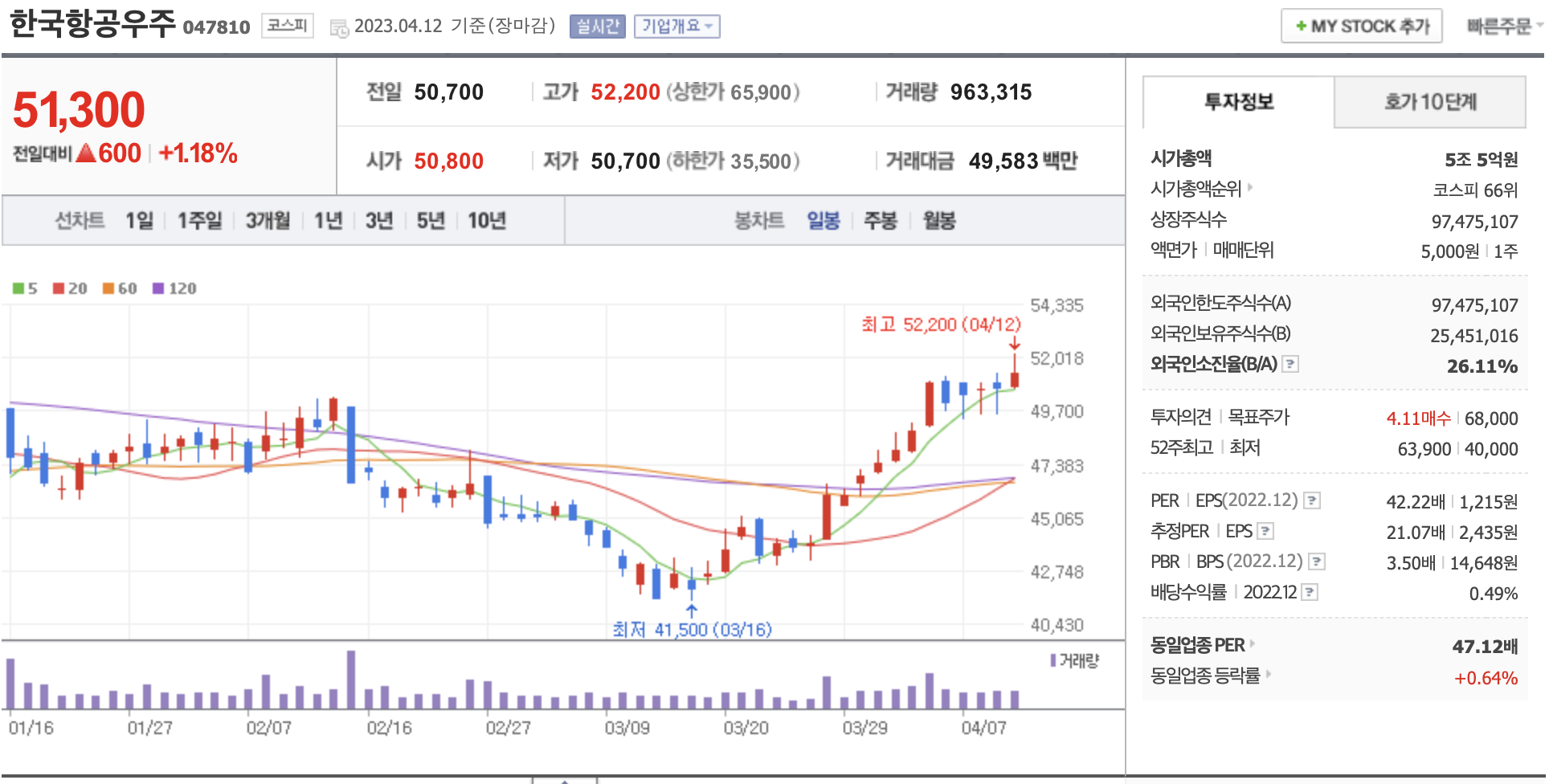This screenshot has height=784, width=1549.
Task: Click the help icon next to 외국인소진율(B/A)
Action: coord(1289,365)
